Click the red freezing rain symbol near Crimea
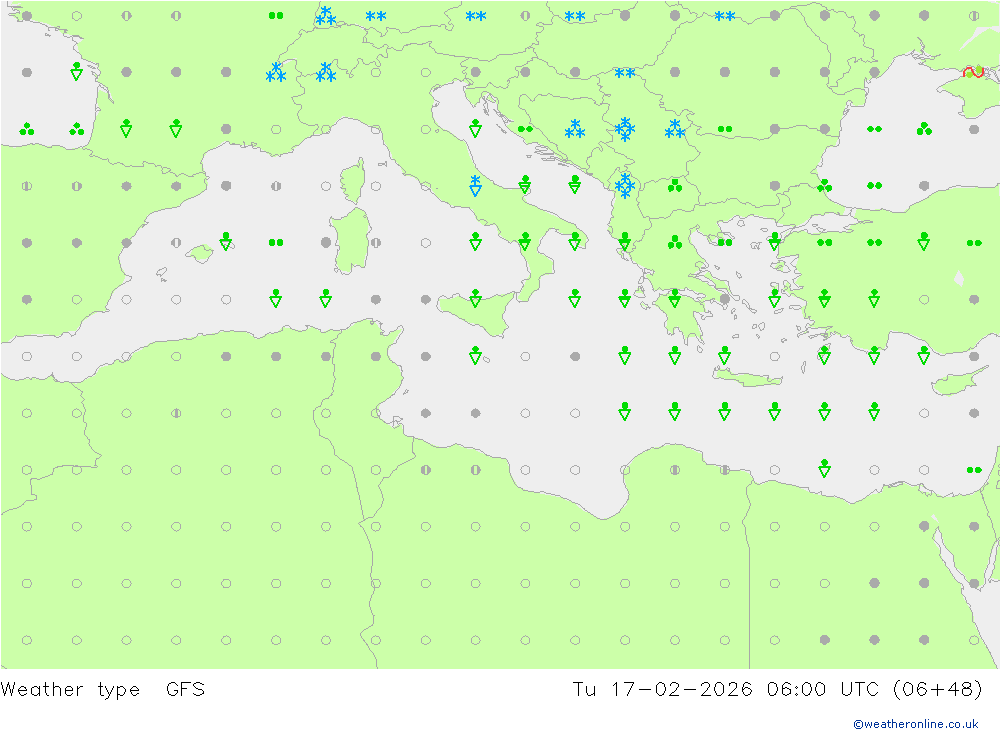 972,72
